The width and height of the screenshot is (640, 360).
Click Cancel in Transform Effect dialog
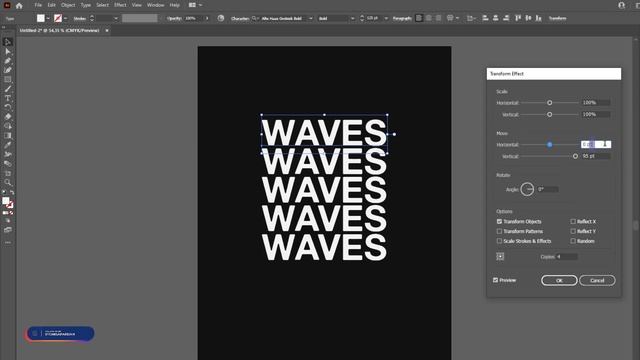click(597, 280)
